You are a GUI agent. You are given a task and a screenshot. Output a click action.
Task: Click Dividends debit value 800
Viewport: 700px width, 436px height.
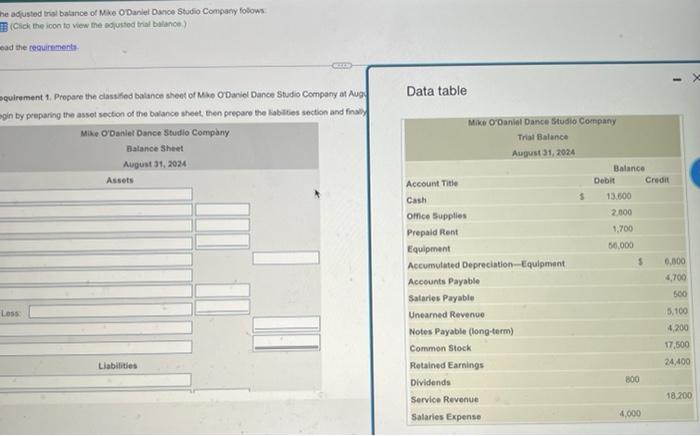coord(632,379)
